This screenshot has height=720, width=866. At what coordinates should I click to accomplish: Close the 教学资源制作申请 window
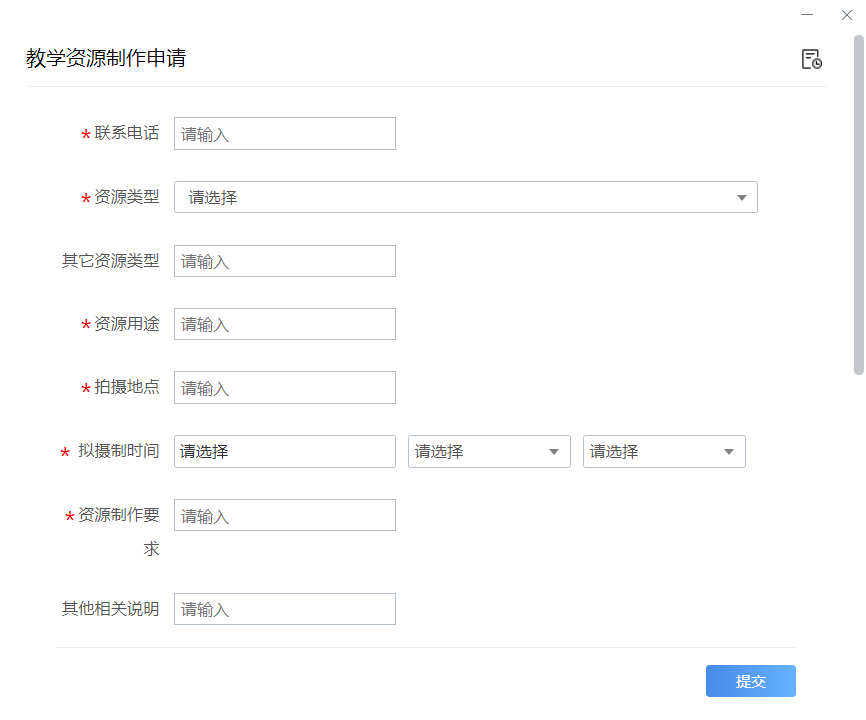[x=846, y=15]
